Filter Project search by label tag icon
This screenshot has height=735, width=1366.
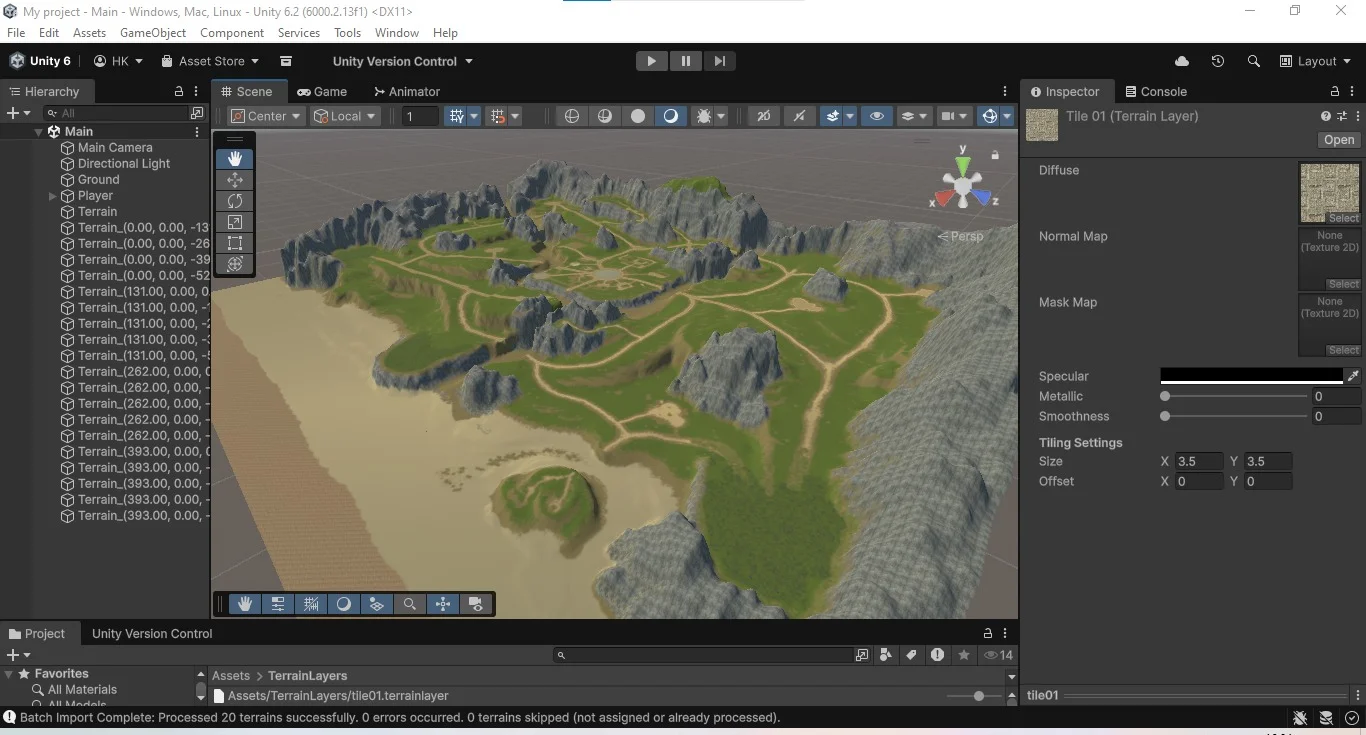pyautogui.click(x=911, y=655)
